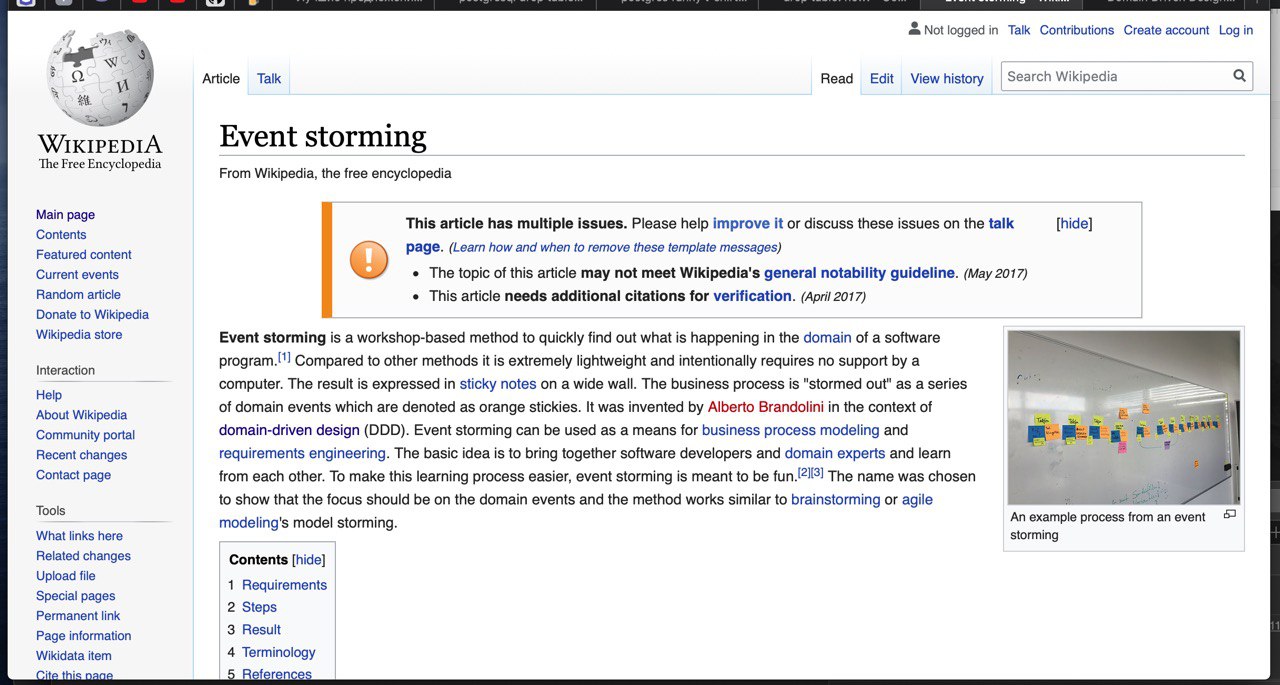Click the enlarge icon under the thumbnail
Screen dimensions: 1280x685
tap(1230, 515)
